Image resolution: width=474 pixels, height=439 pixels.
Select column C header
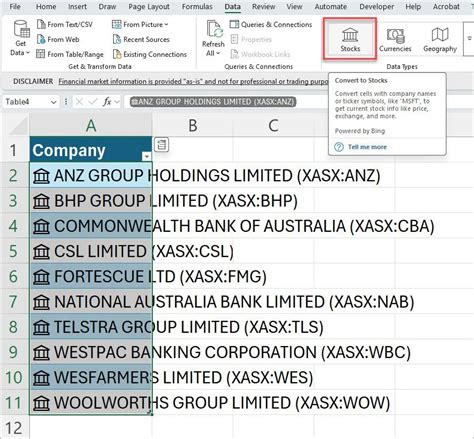tap(273, 125)
